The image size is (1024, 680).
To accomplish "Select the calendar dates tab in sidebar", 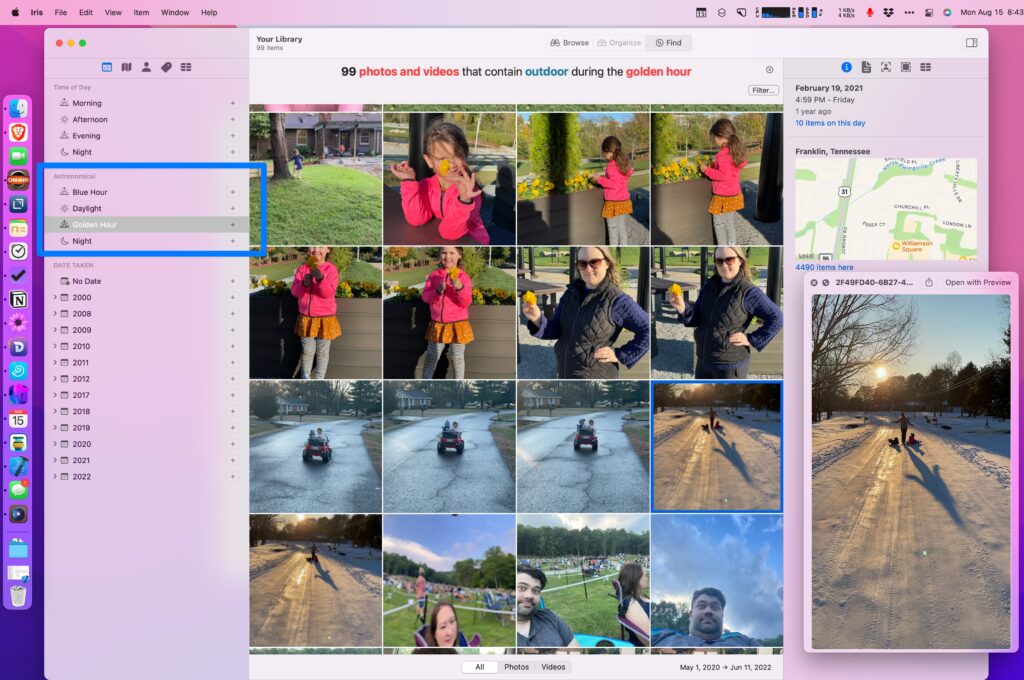I will pos(107,67).
